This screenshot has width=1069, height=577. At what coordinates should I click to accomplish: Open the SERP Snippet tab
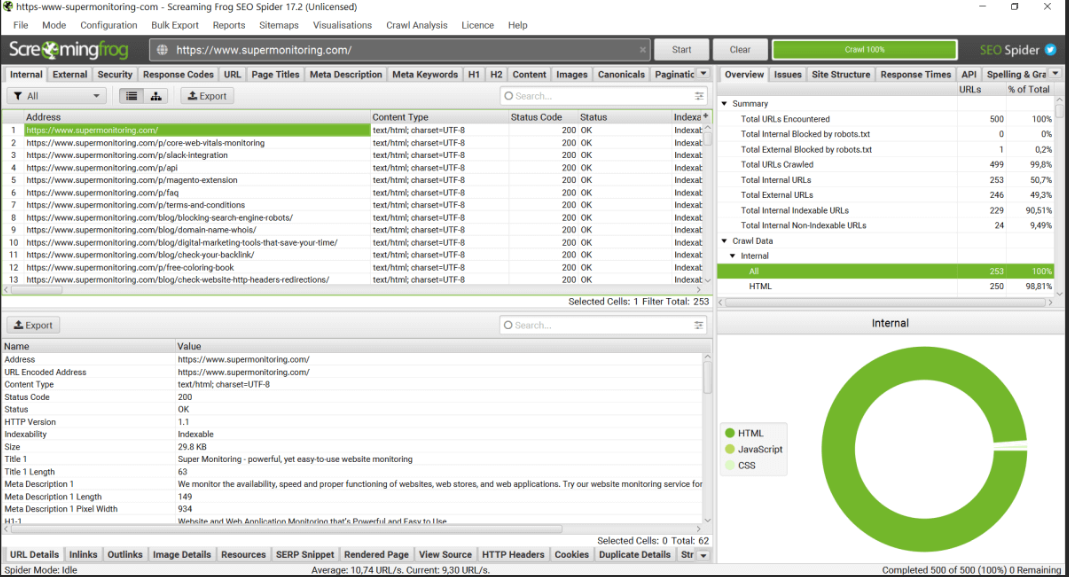point(305,554)
